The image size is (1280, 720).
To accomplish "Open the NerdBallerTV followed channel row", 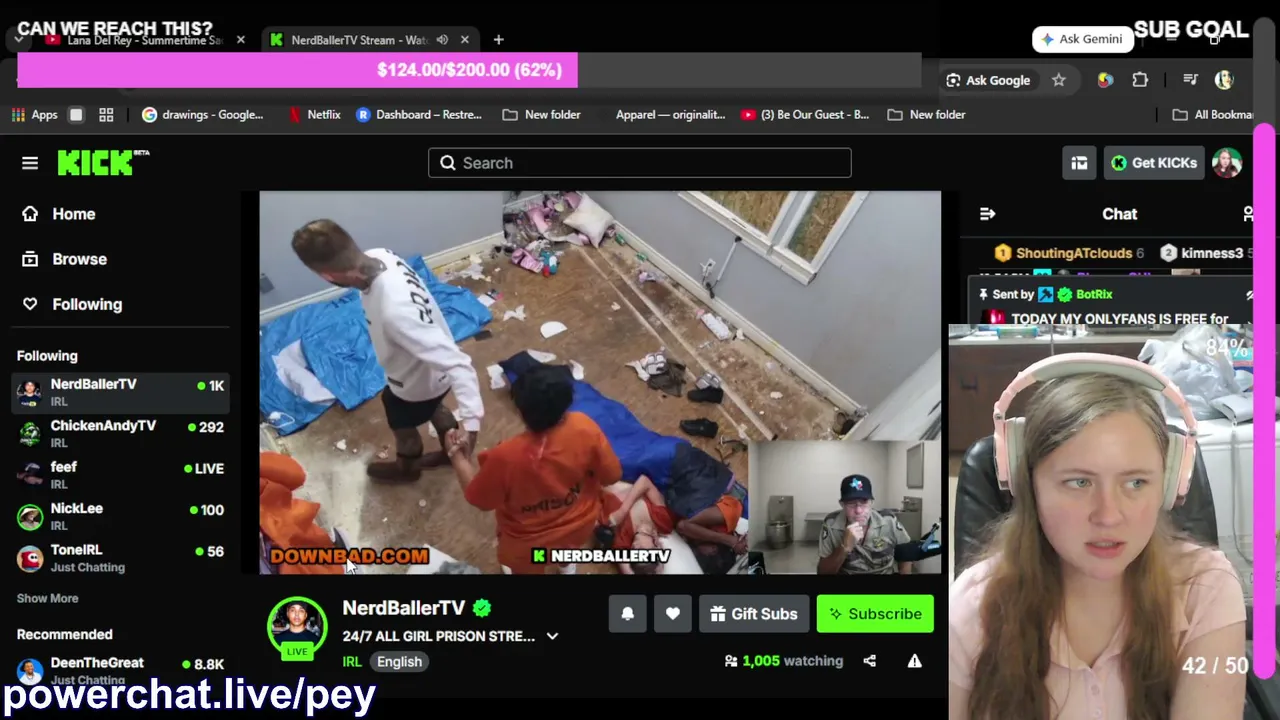I will tap(120, 392).
